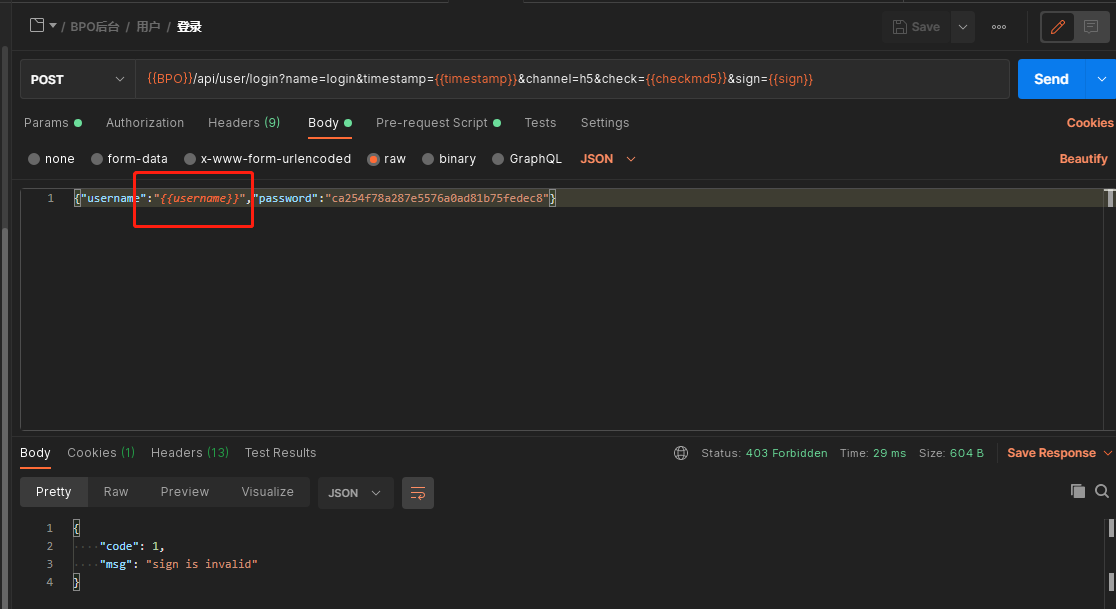Open the three-dot more actions menu
The height and width of the screenshot is (609, 1116).
[x=999, y=27]
